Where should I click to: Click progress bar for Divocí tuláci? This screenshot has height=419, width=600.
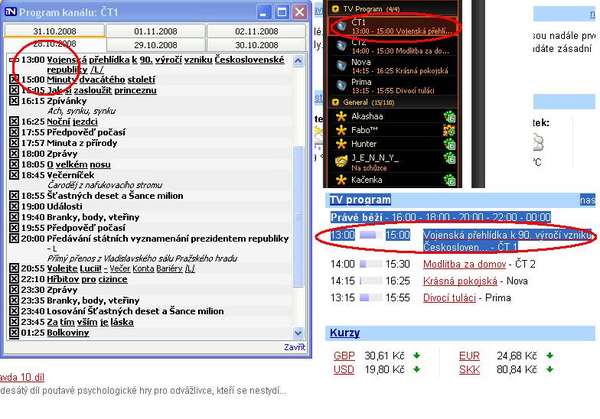click(371, 298)
